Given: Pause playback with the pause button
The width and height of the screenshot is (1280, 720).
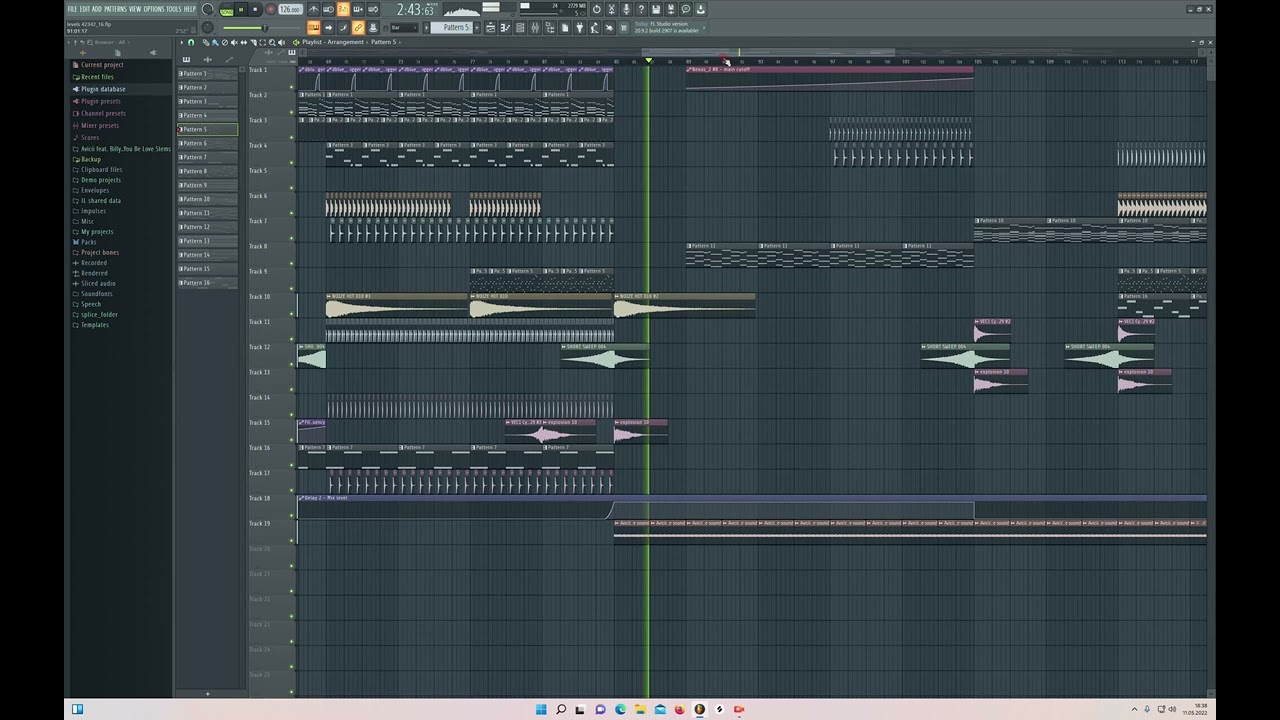Looking at the screenshot, I should coord(240,9).
